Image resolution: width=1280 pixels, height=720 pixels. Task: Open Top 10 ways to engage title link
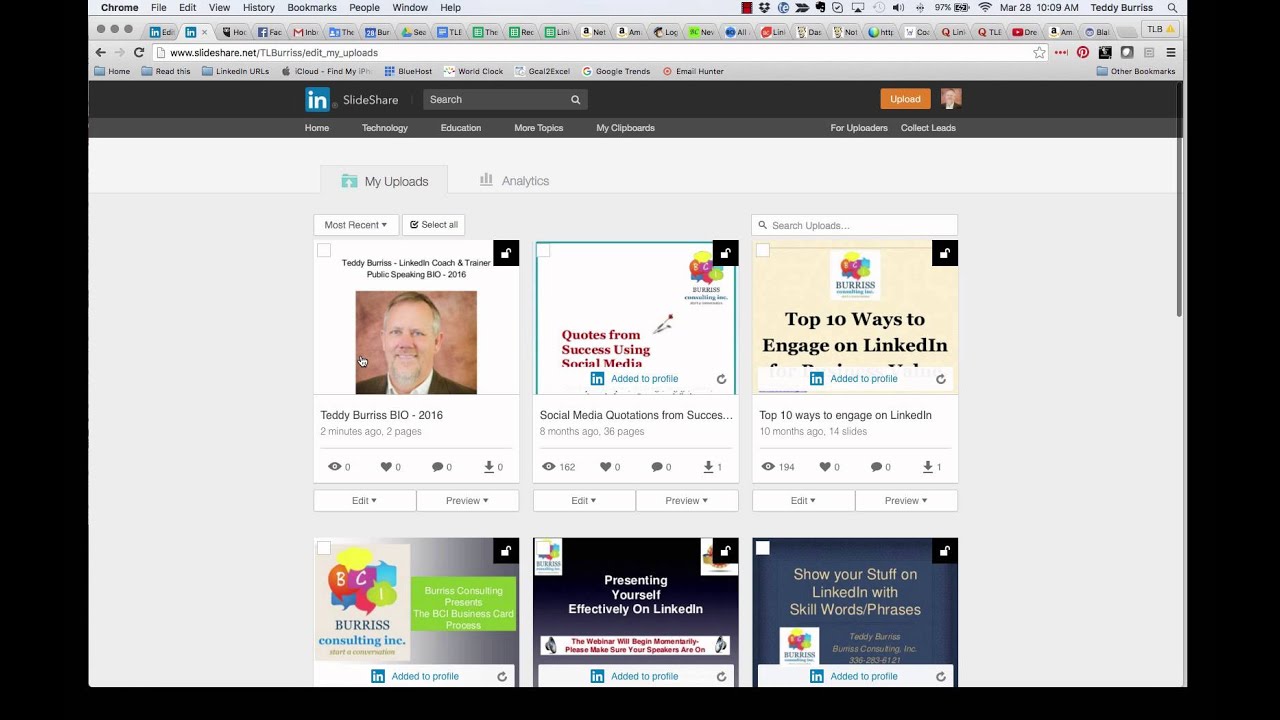coord(845,415)
